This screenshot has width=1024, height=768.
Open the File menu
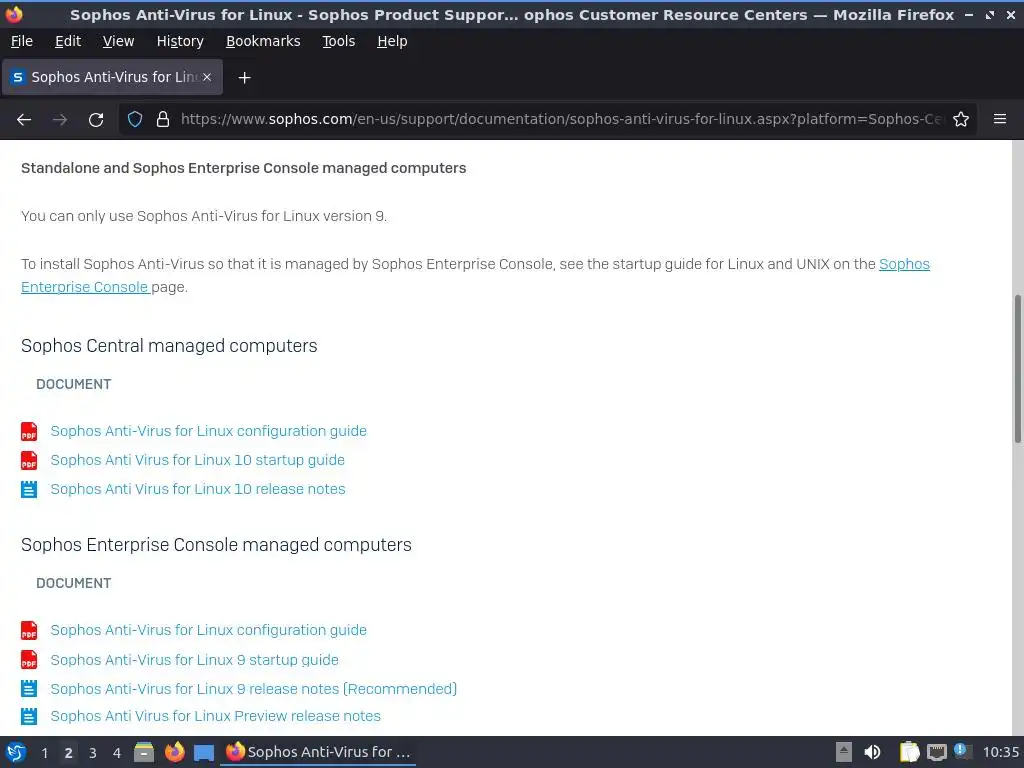(22, 41)
